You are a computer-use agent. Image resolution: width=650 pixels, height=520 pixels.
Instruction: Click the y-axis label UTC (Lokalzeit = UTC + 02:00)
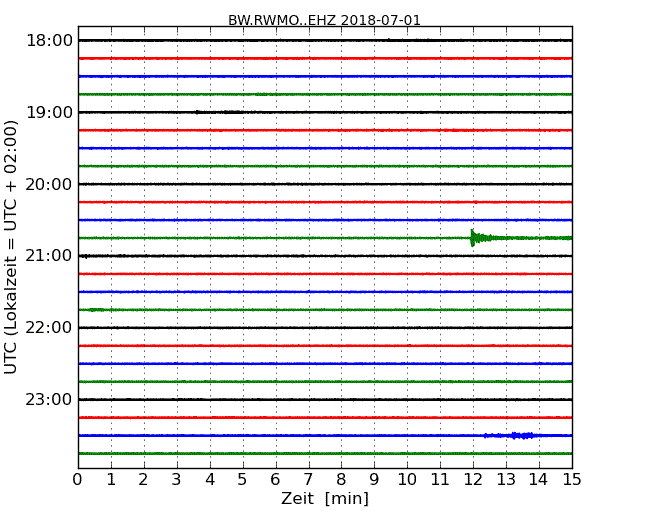11,247
